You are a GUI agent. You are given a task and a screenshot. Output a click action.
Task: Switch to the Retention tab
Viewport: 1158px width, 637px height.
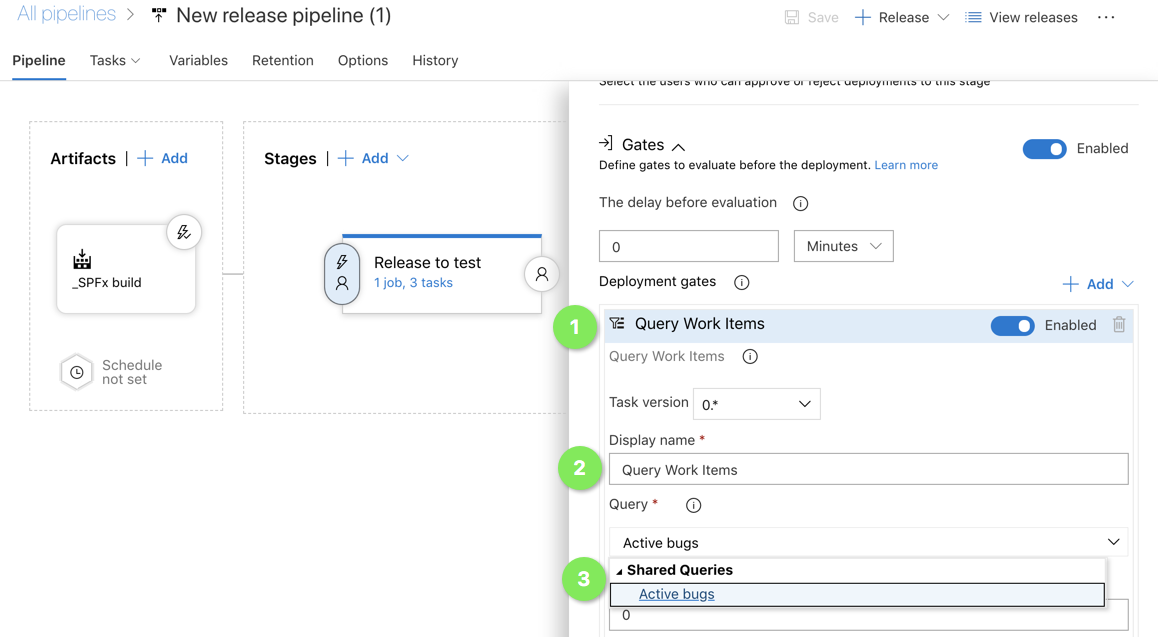click(283, 61)
